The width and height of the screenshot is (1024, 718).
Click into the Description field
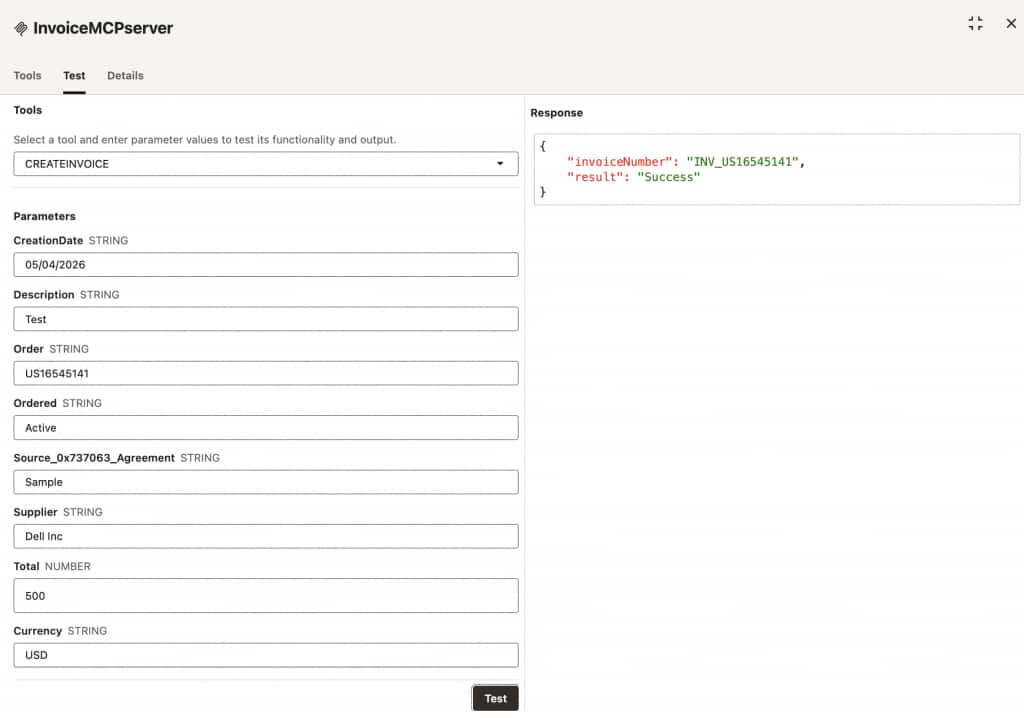266,319
